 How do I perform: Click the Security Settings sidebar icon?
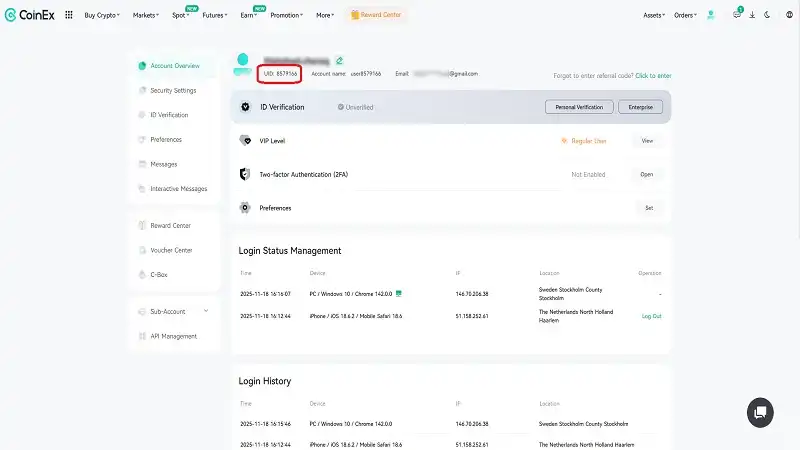pos(142,90)
